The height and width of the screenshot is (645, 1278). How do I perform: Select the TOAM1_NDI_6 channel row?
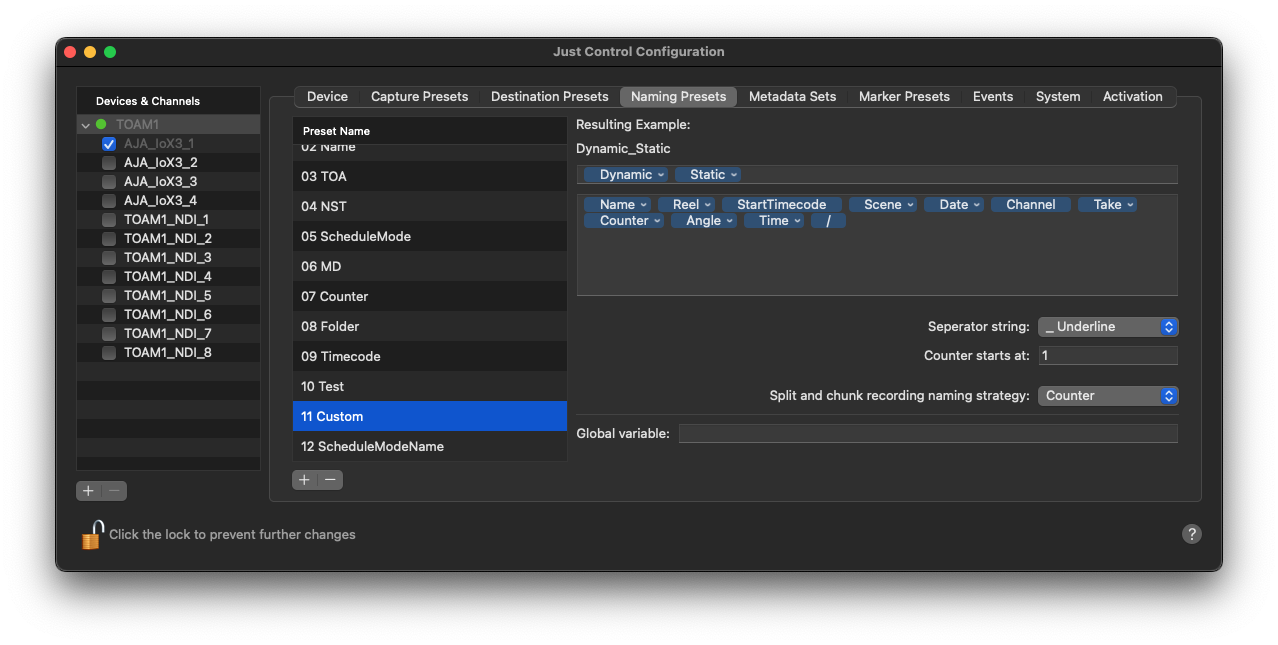pos(168,315)
